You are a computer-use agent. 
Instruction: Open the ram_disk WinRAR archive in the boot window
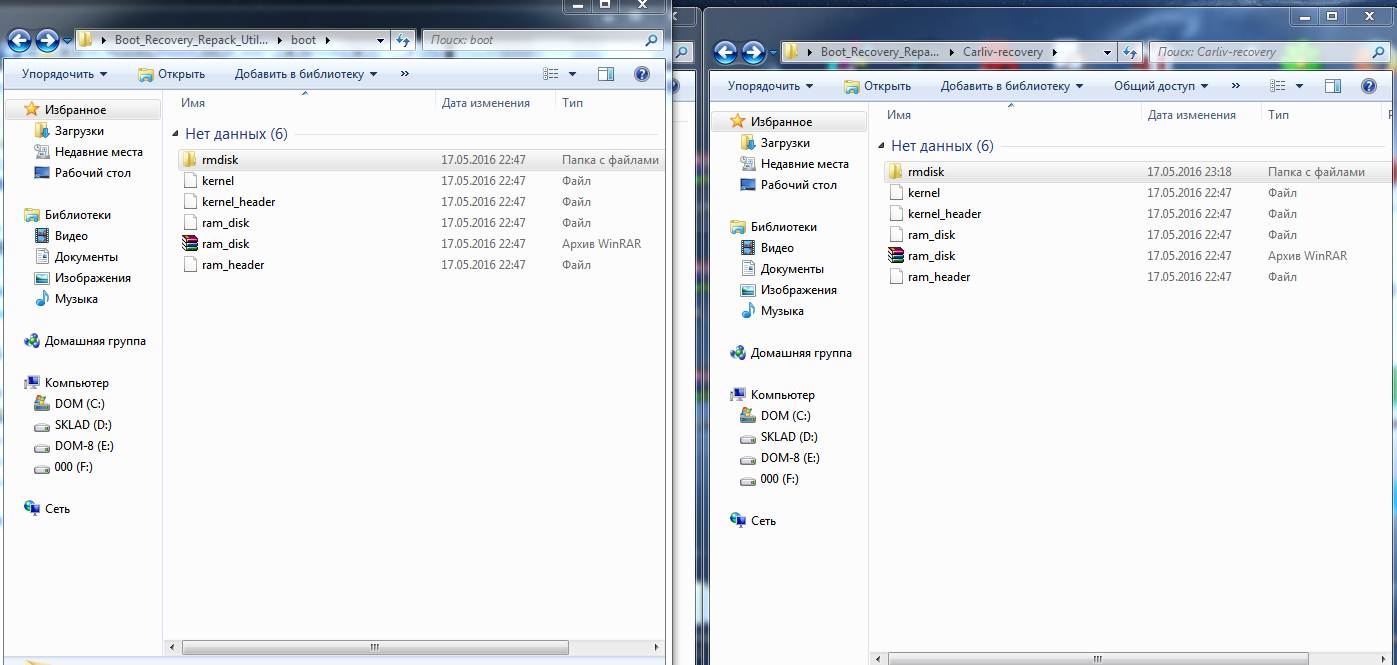coord(225,244)
